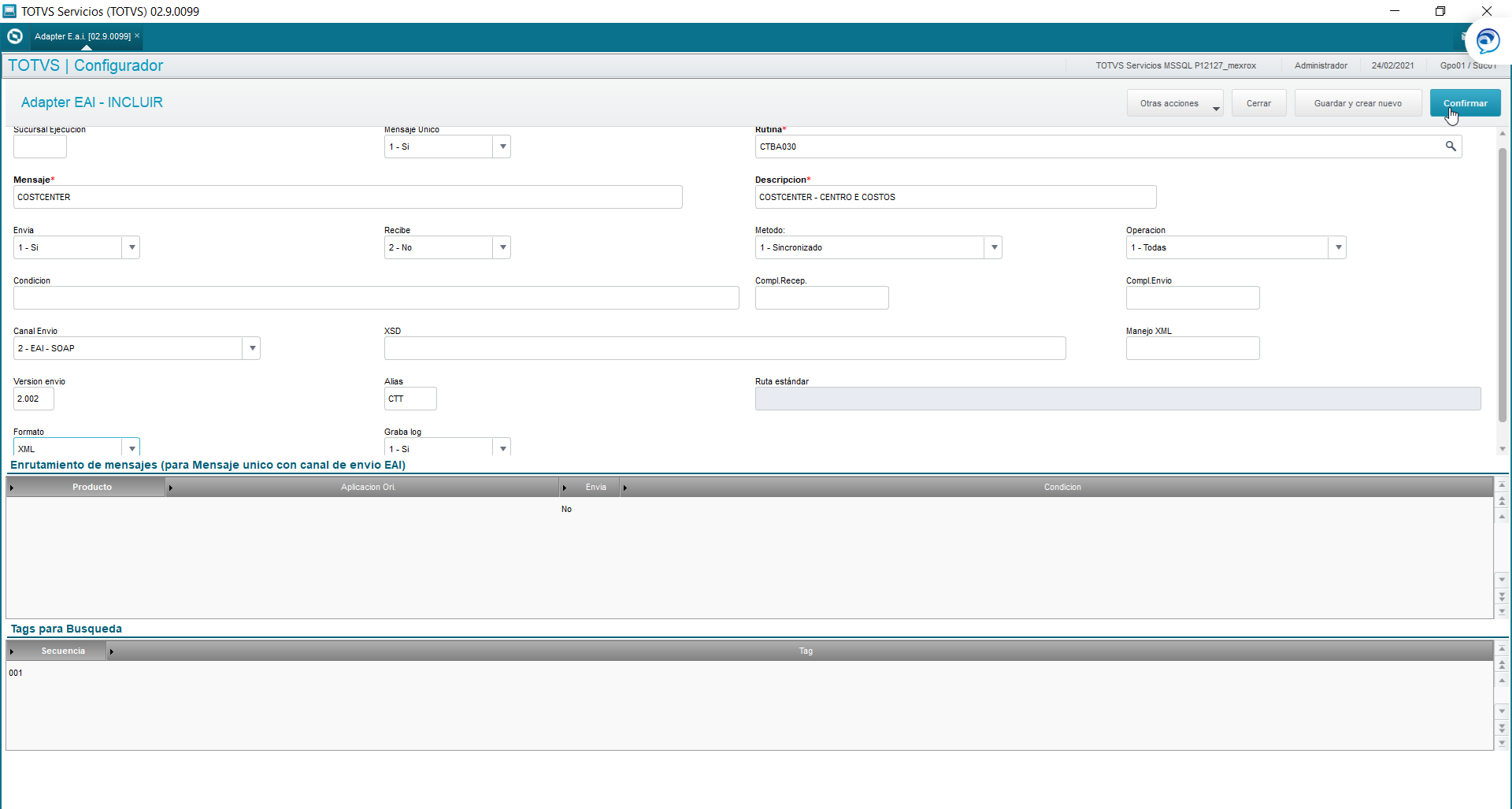Screen dimensions: 1512x809
Task: Click the Compl.Envio input box
Action: tap(1192, 298)
